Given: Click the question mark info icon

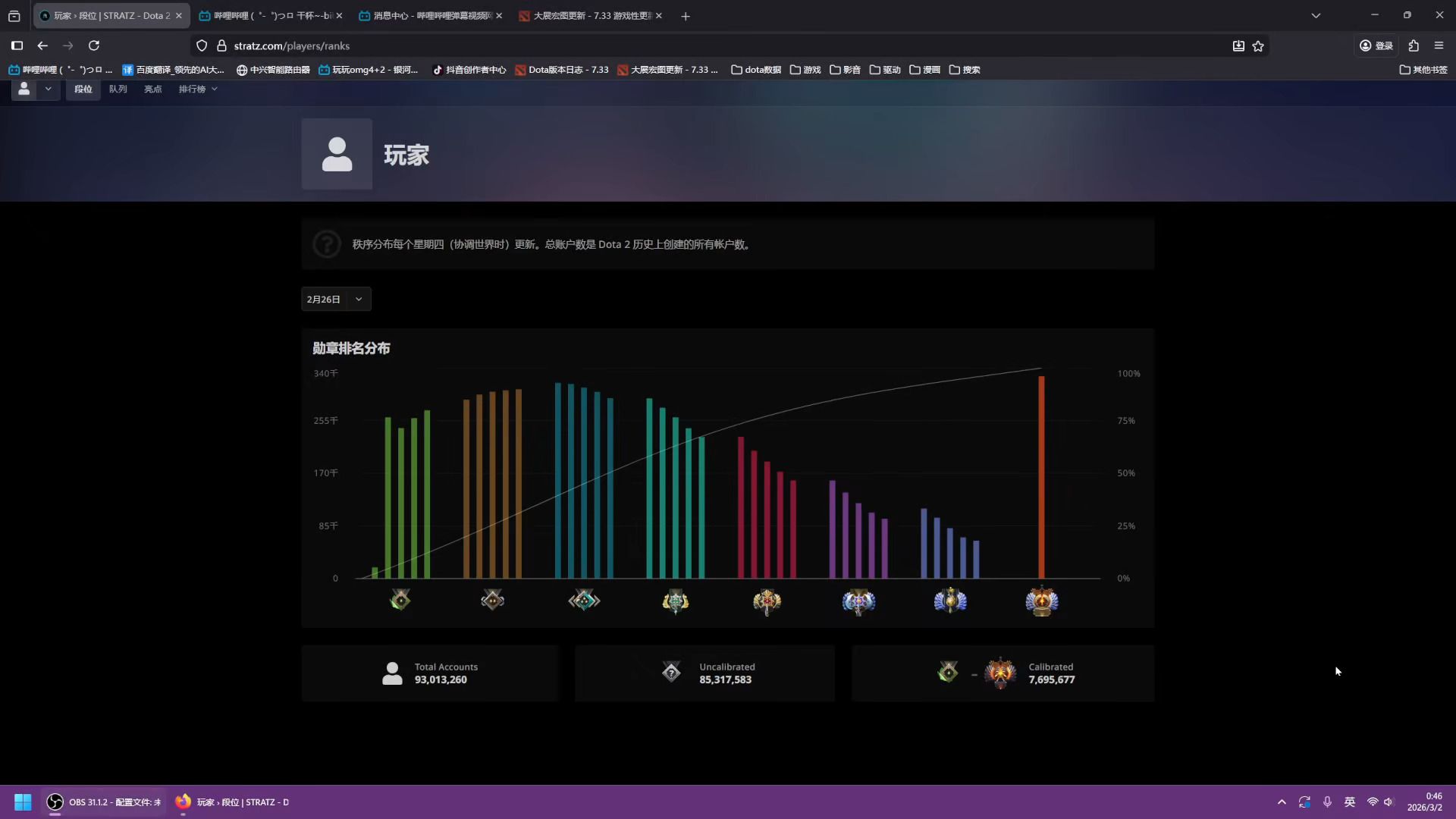Looking at the screenshot, I should 327,244.
